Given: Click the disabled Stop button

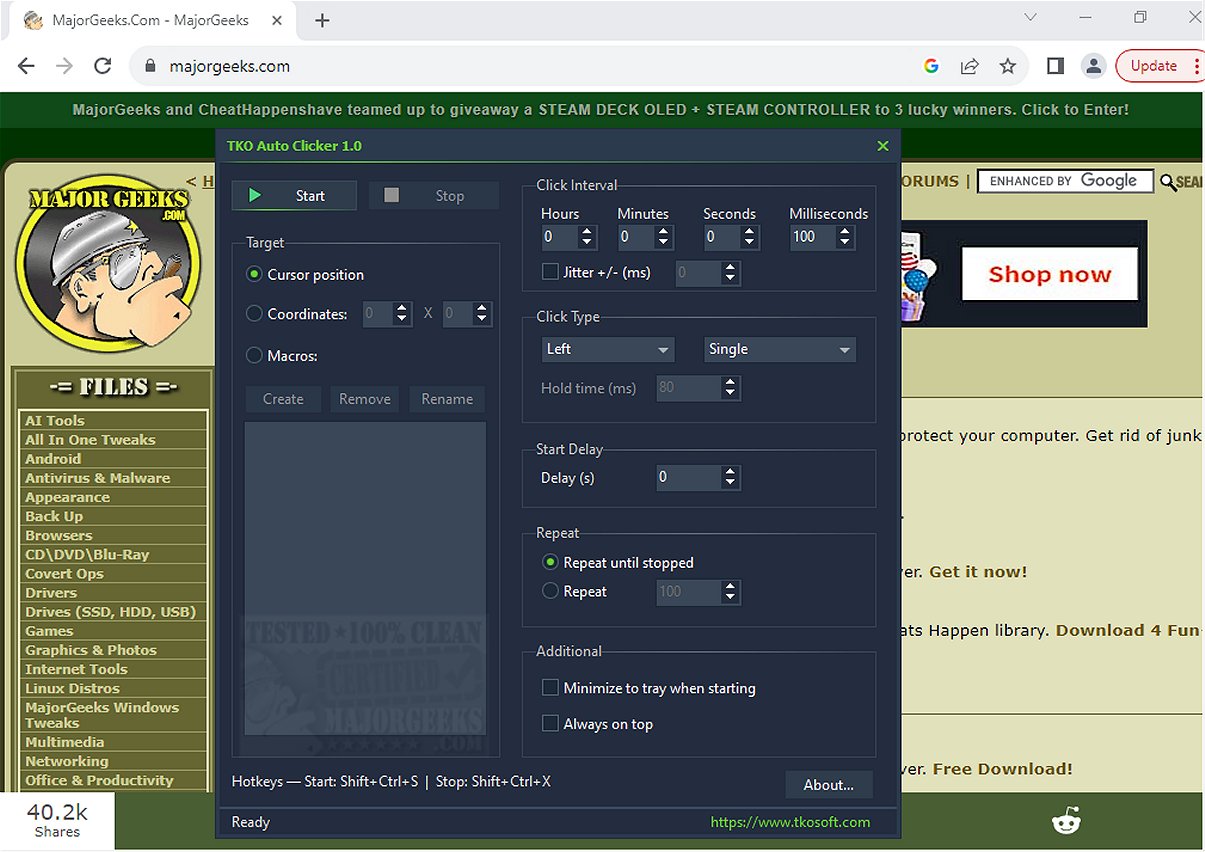Looking at the screenshot, I should point(434,196).
